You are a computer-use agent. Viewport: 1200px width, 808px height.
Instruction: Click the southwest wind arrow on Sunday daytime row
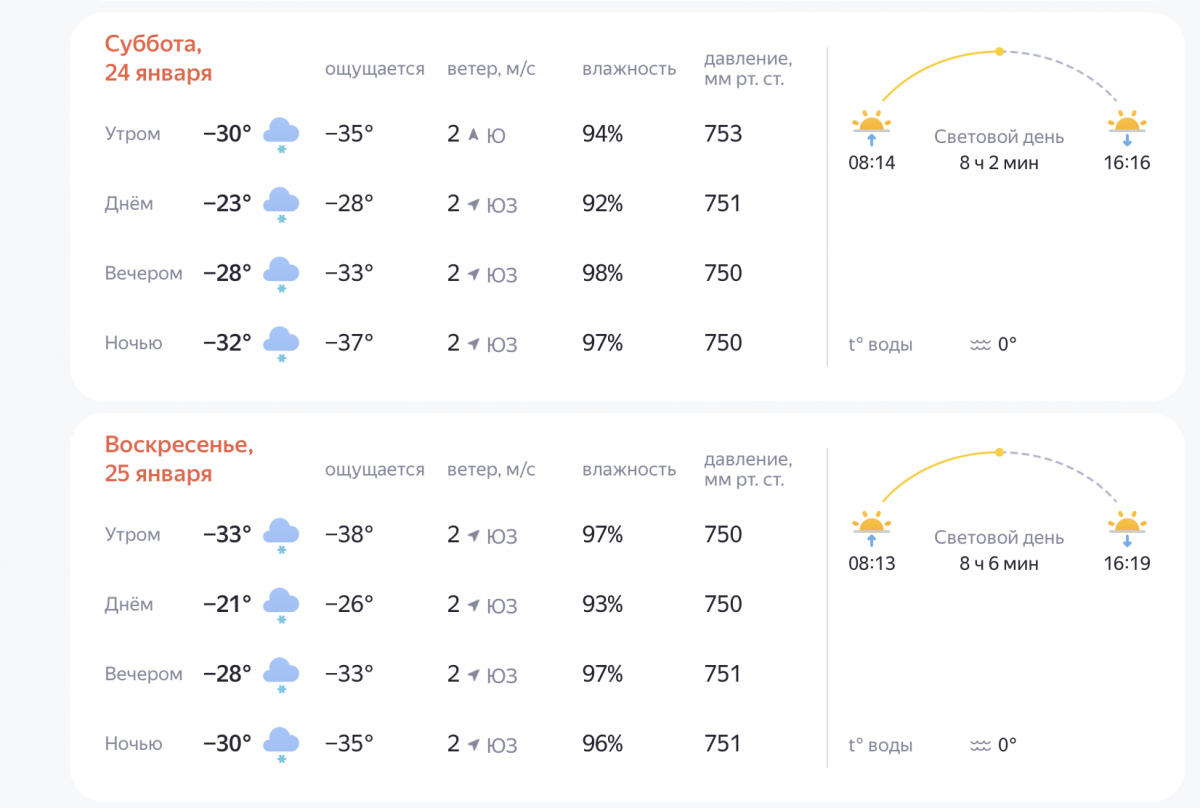pyautogui.click(x=471, y=604)
